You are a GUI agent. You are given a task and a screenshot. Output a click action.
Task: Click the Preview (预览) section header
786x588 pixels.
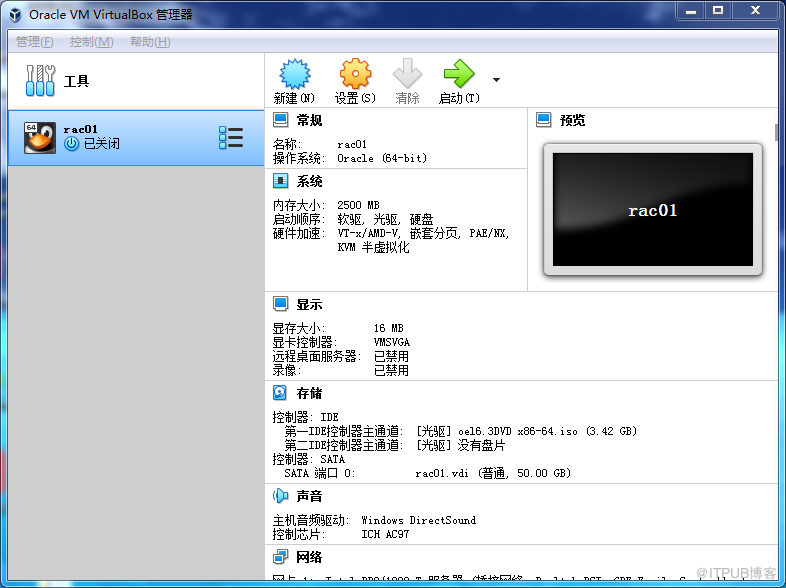tap(572, 121)
